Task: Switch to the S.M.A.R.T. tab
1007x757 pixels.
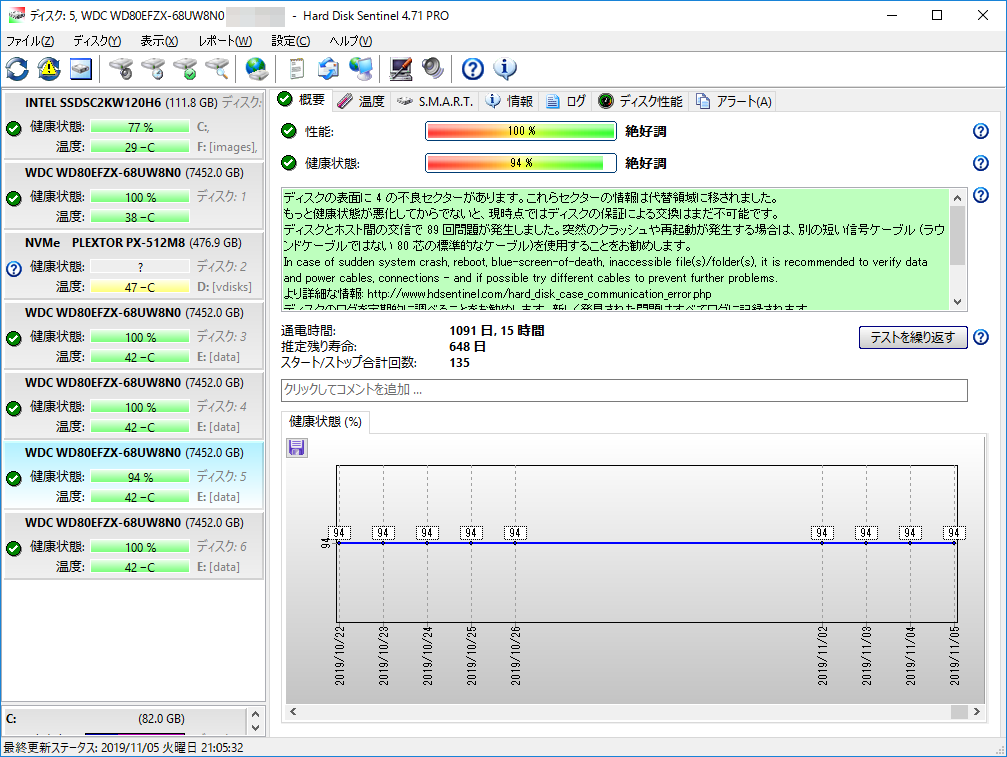Action: pyautogui.click(x=435, y=101)
